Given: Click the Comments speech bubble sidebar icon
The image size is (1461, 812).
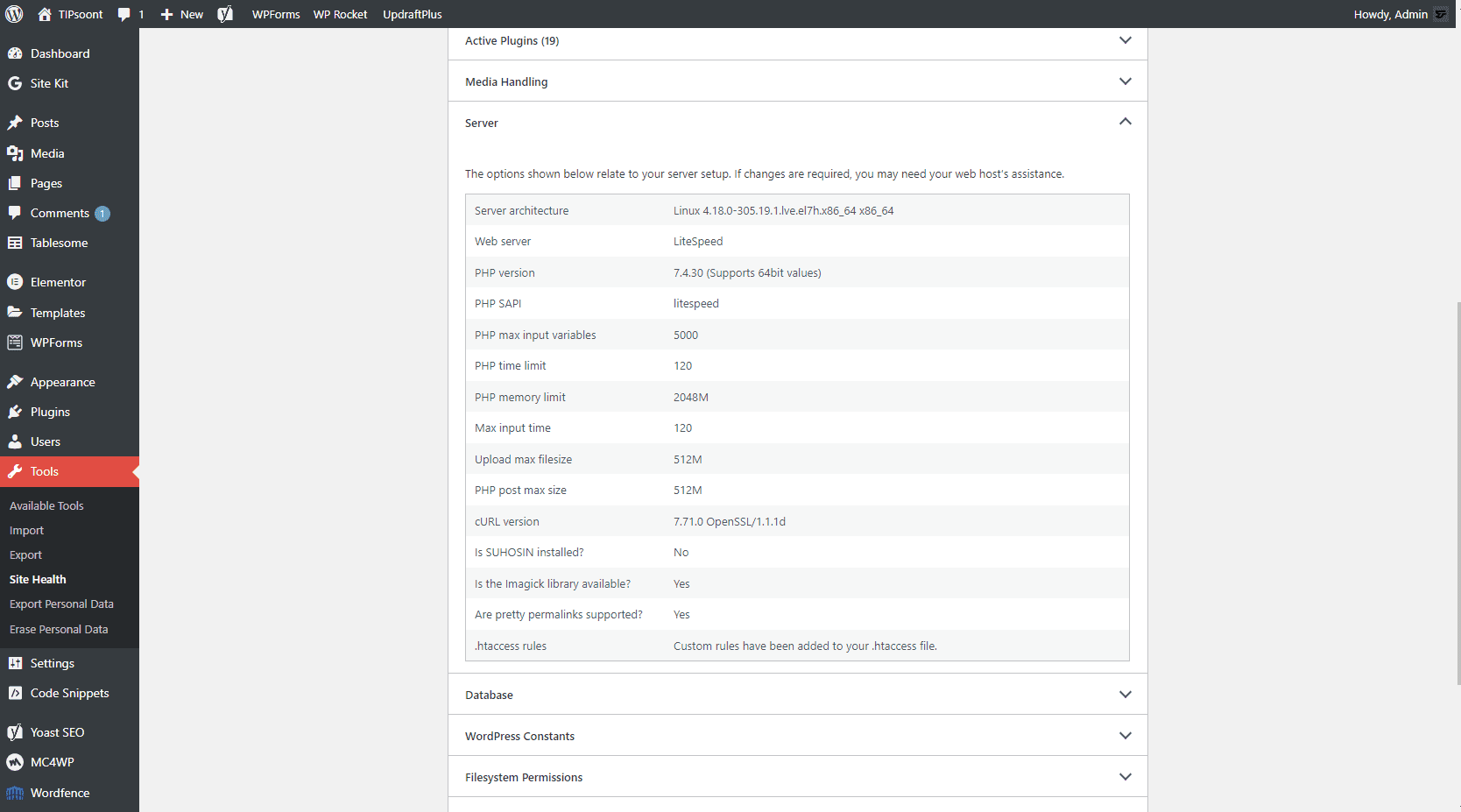Looking at the screenshot, I should click(x=15, y=213).
